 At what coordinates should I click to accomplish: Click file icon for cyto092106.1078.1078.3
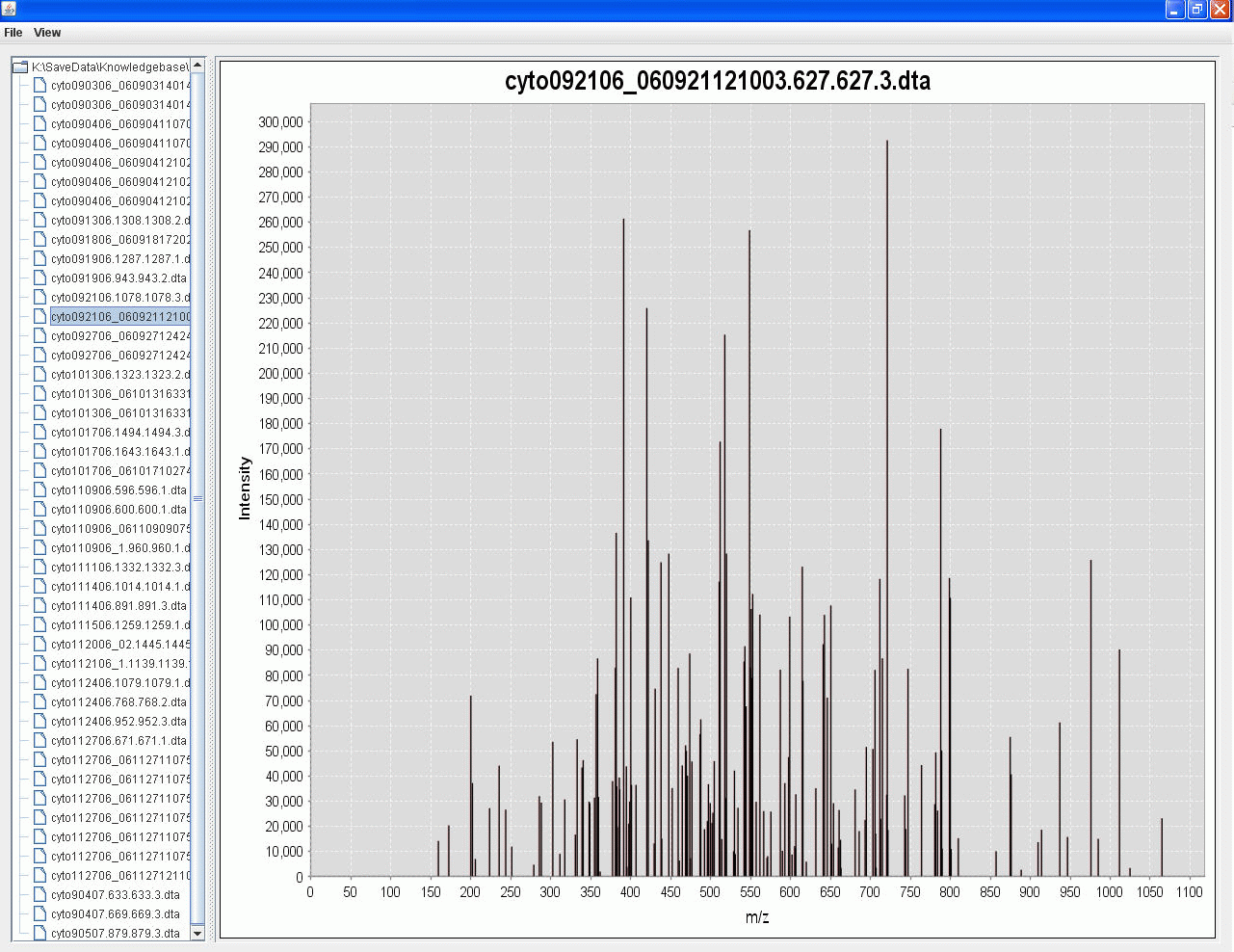coord(39,297)
